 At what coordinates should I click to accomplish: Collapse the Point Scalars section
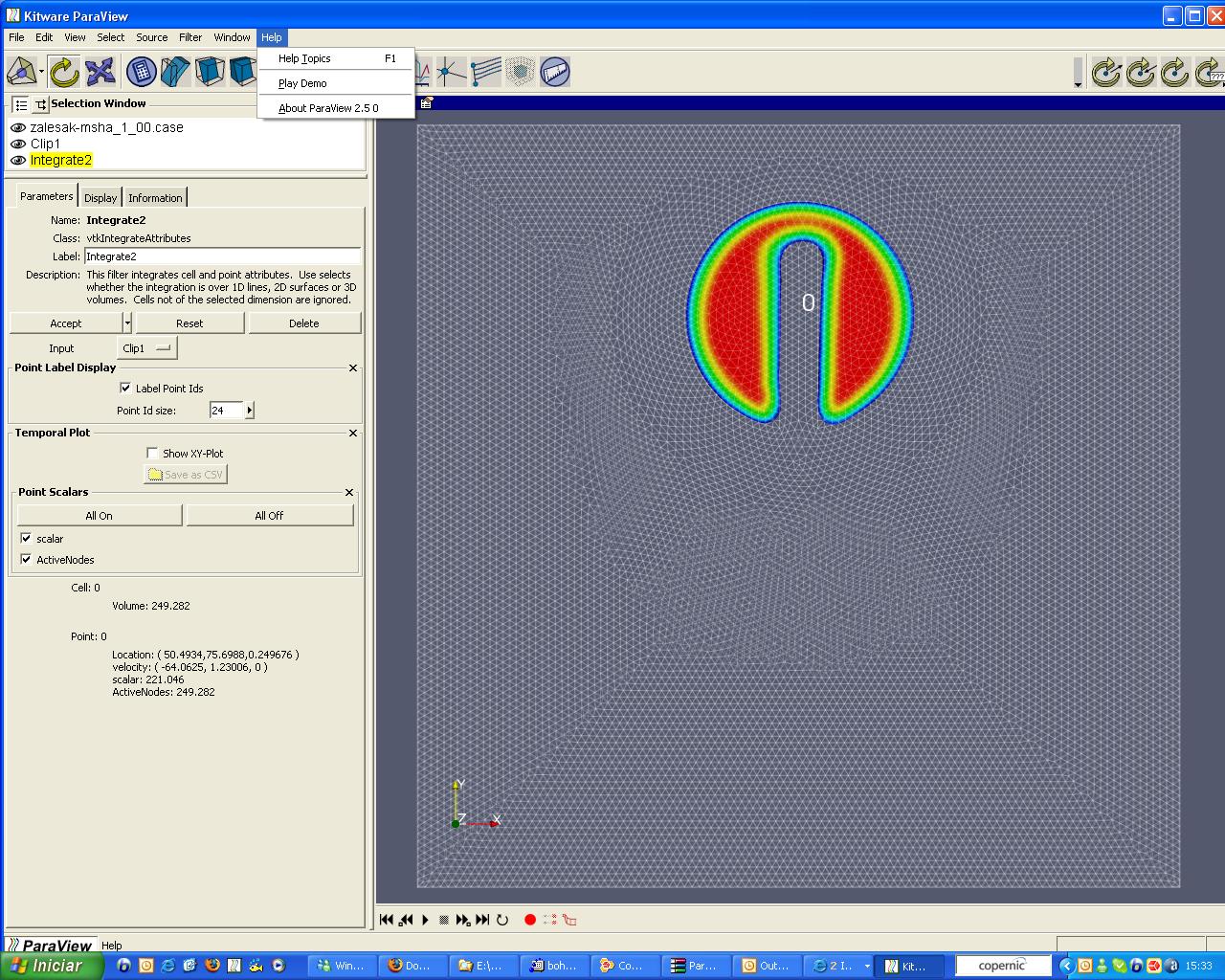pyautogui.click(x=349, y=492)
